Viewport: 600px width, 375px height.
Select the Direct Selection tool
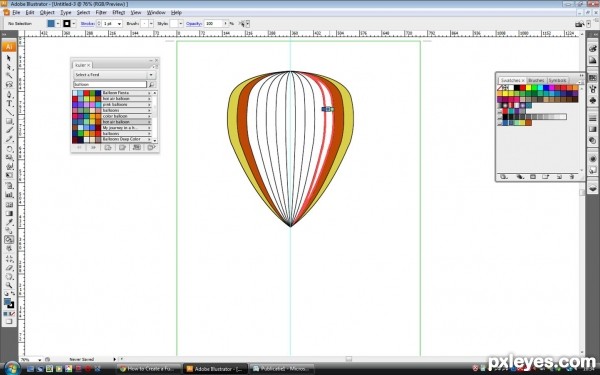click(9, 67)
